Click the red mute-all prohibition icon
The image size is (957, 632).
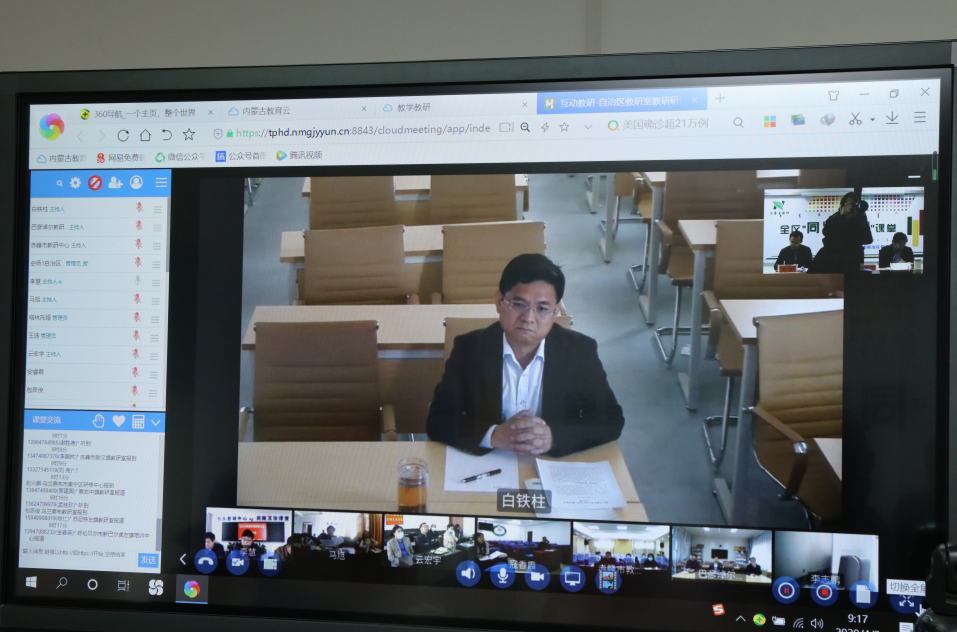(x=95, y=182)
